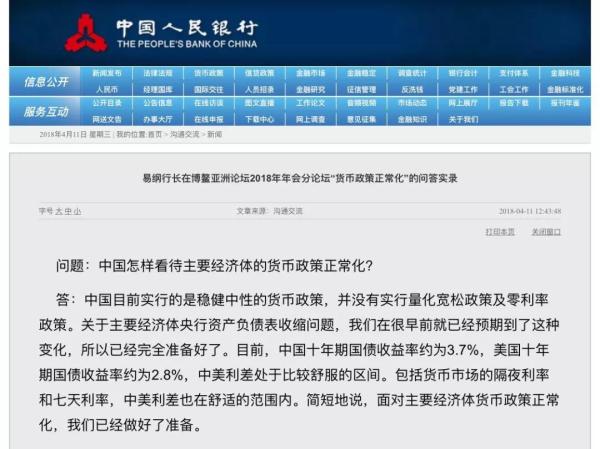Image resolution: width=600 pixels, height=449 pixels.
Task: Open the 服务互动 section header
Action: point(46,112)
